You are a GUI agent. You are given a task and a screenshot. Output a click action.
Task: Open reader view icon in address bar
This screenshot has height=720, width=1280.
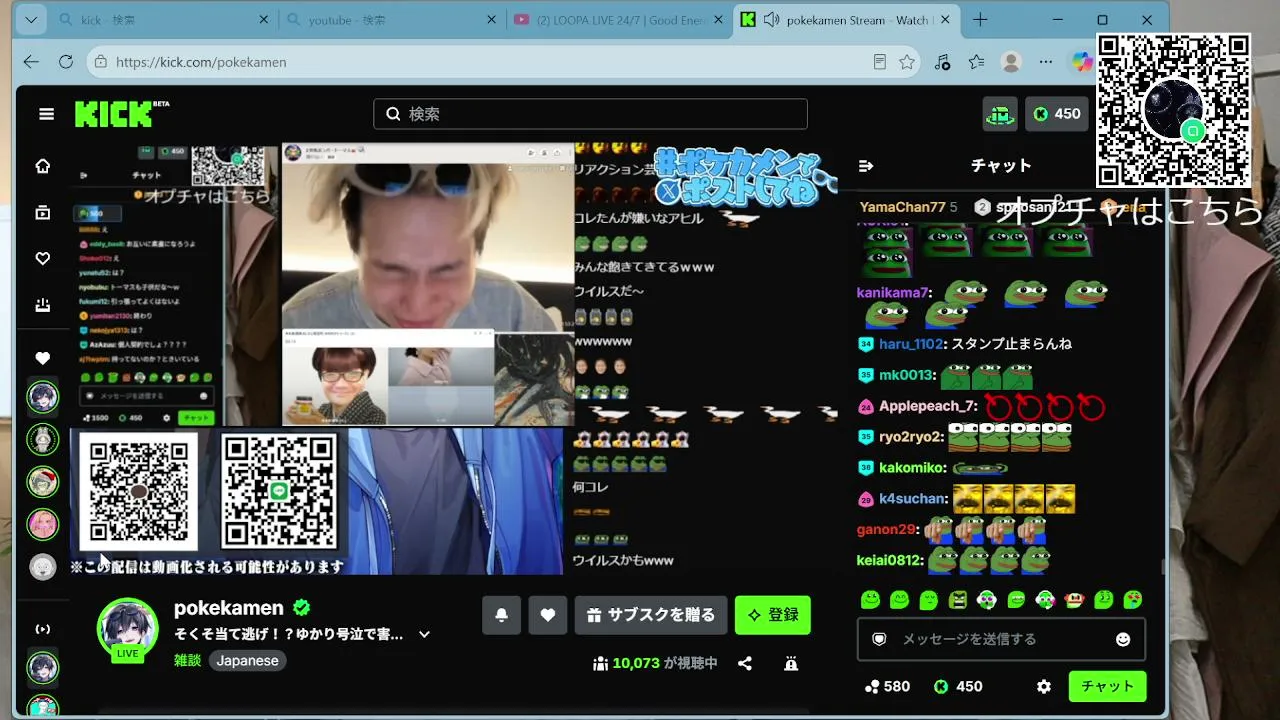click(879, 62)
